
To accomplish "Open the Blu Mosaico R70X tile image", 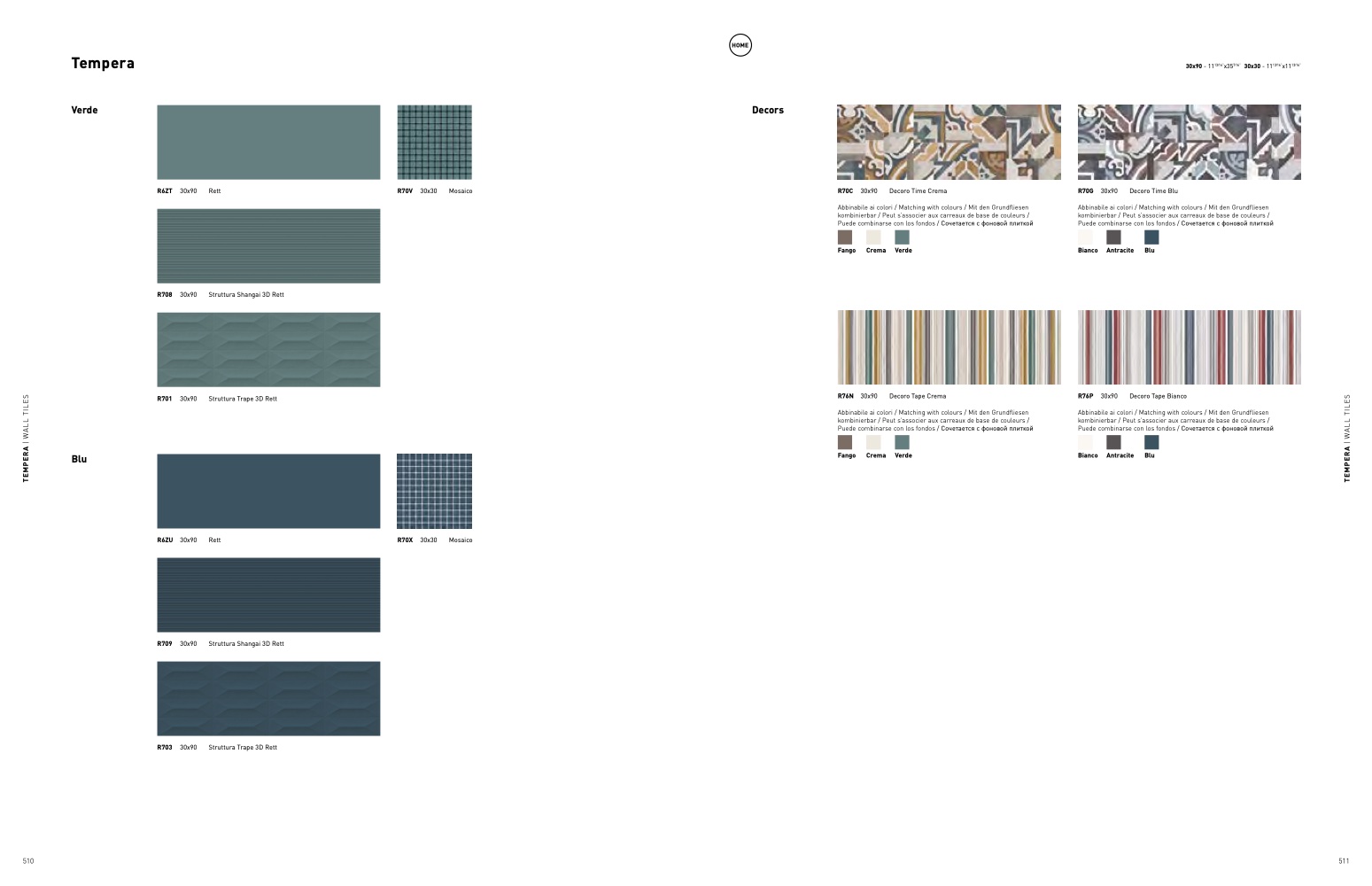I will [434, 491].
